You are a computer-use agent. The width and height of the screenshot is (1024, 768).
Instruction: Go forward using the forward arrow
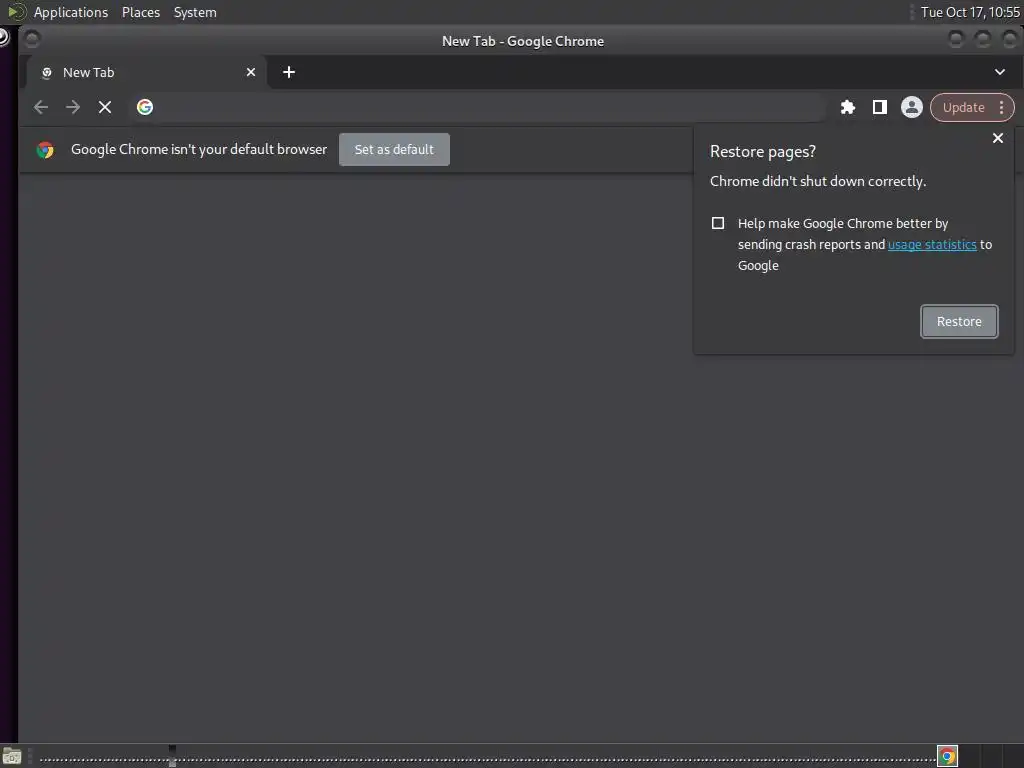point(72,107)
